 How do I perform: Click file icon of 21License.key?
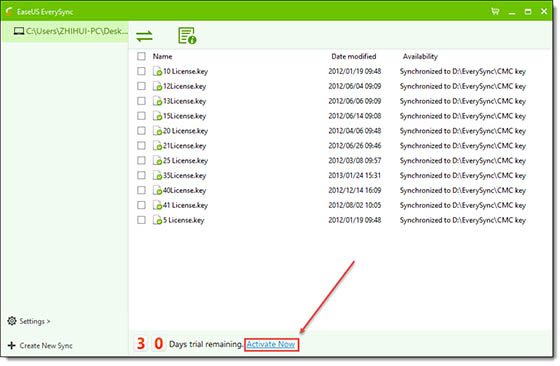tap(157, 146)
